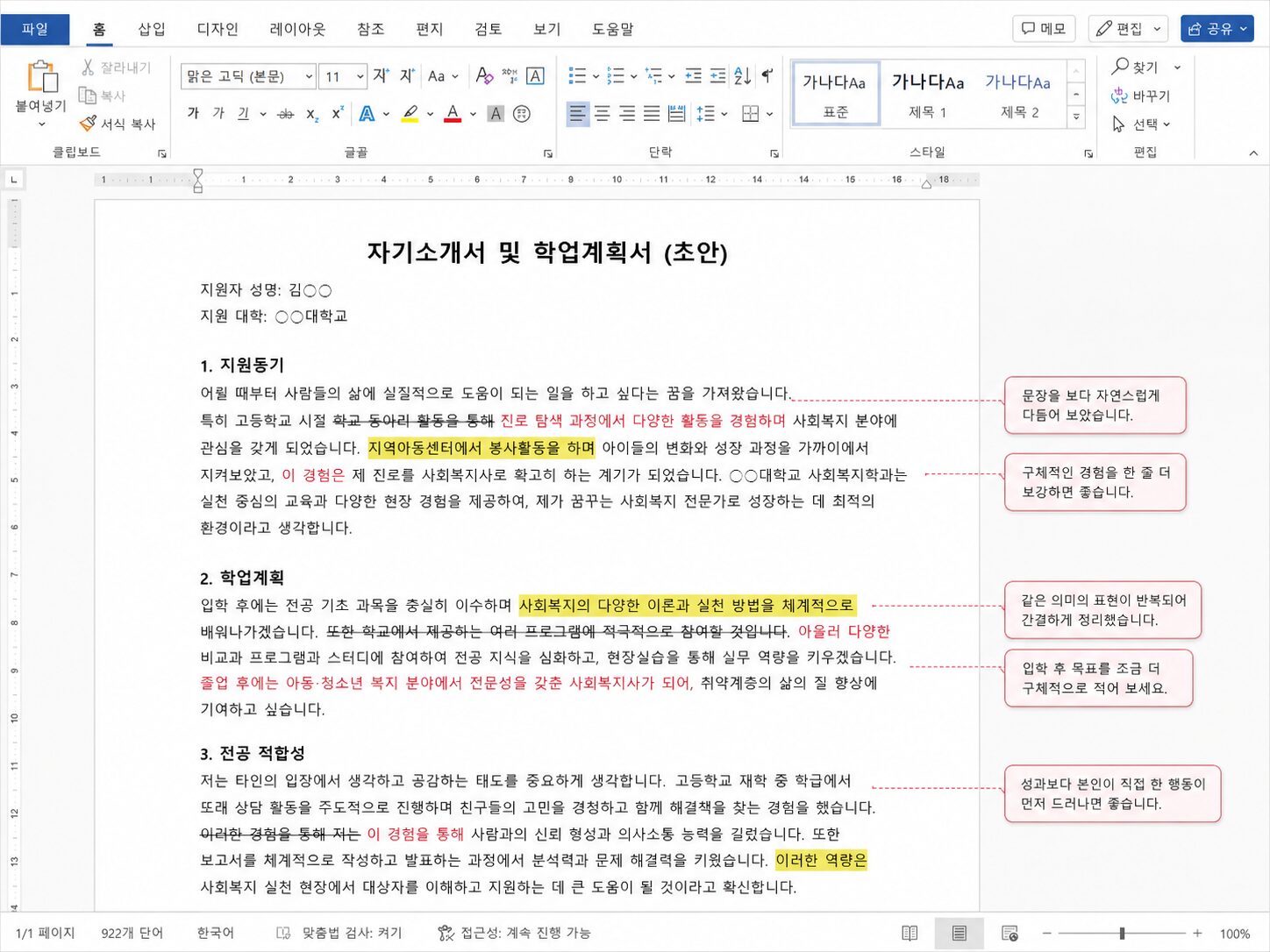This screenshot has height=952, width=1270.
Task: Click the 접근성 status entry
Action: pyautogui.click(x=514, y=933)
